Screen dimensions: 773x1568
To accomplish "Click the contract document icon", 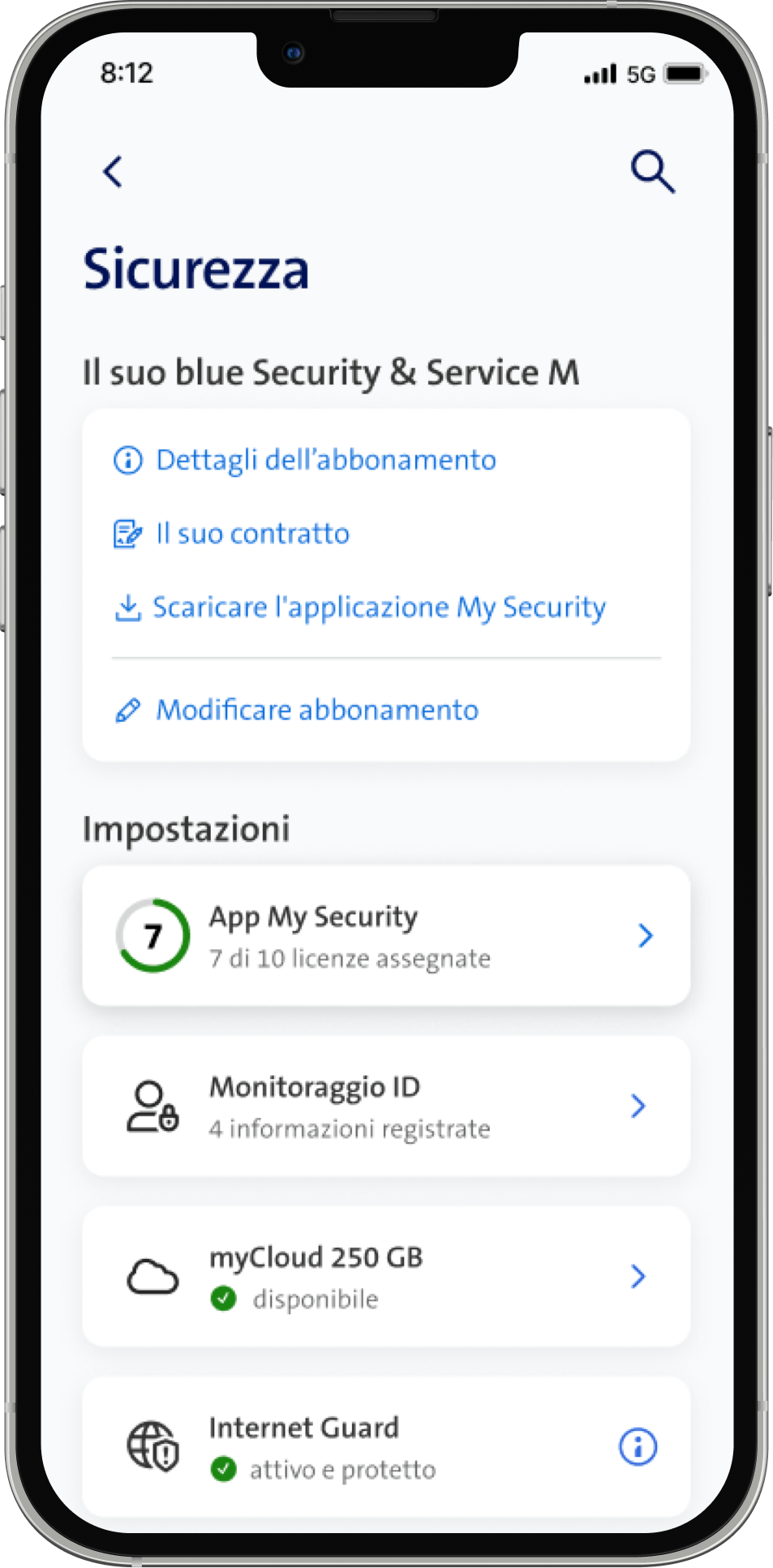I will (x=127, y=534).
